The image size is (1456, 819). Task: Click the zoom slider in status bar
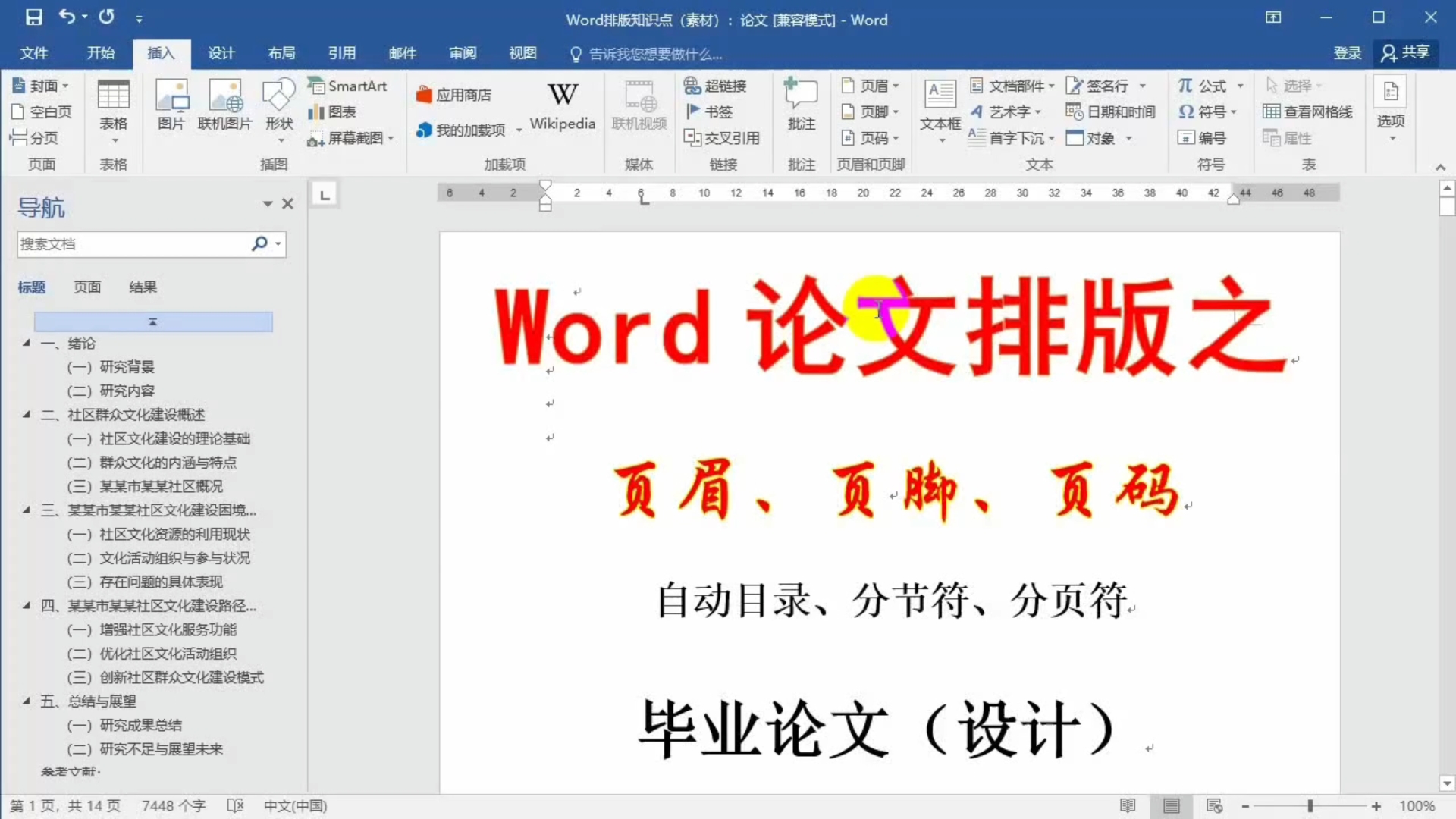(x=1310, y=805)
